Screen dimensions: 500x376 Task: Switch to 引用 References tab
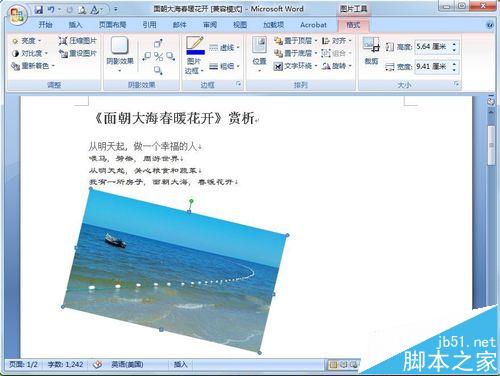pos(149,25)
